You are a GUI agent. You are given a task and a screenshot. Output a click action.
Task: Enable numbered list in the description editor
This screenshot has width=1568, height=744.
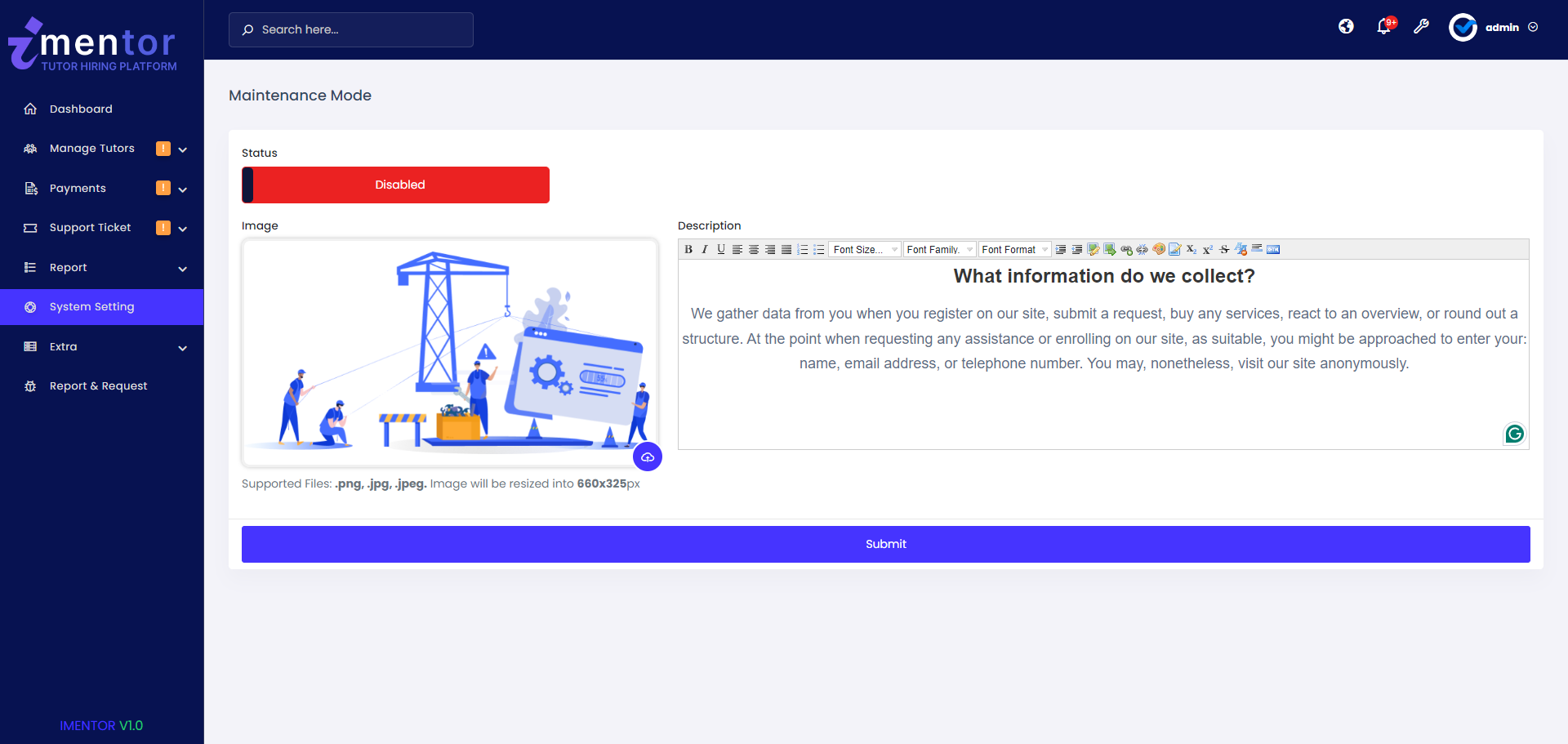point(802,249)
